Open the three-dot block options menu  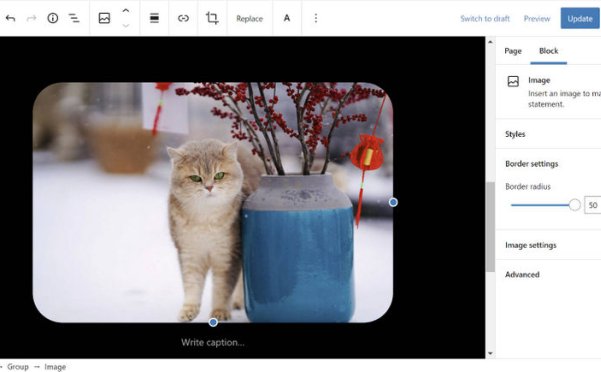(x=316, y=18)
